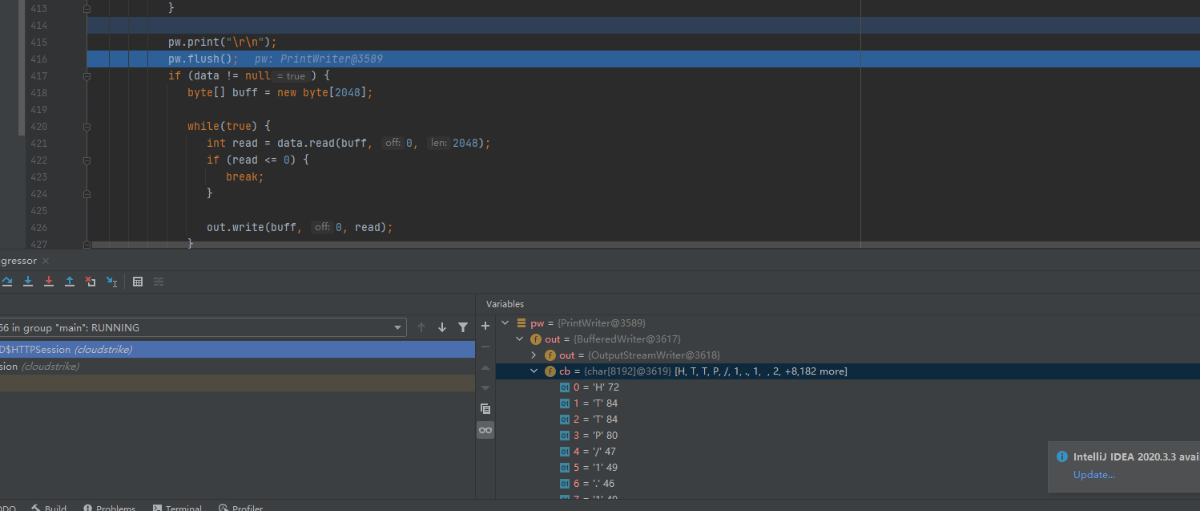
Task: Click line number 421 in gutter
Action: click(x=39, y=143)
